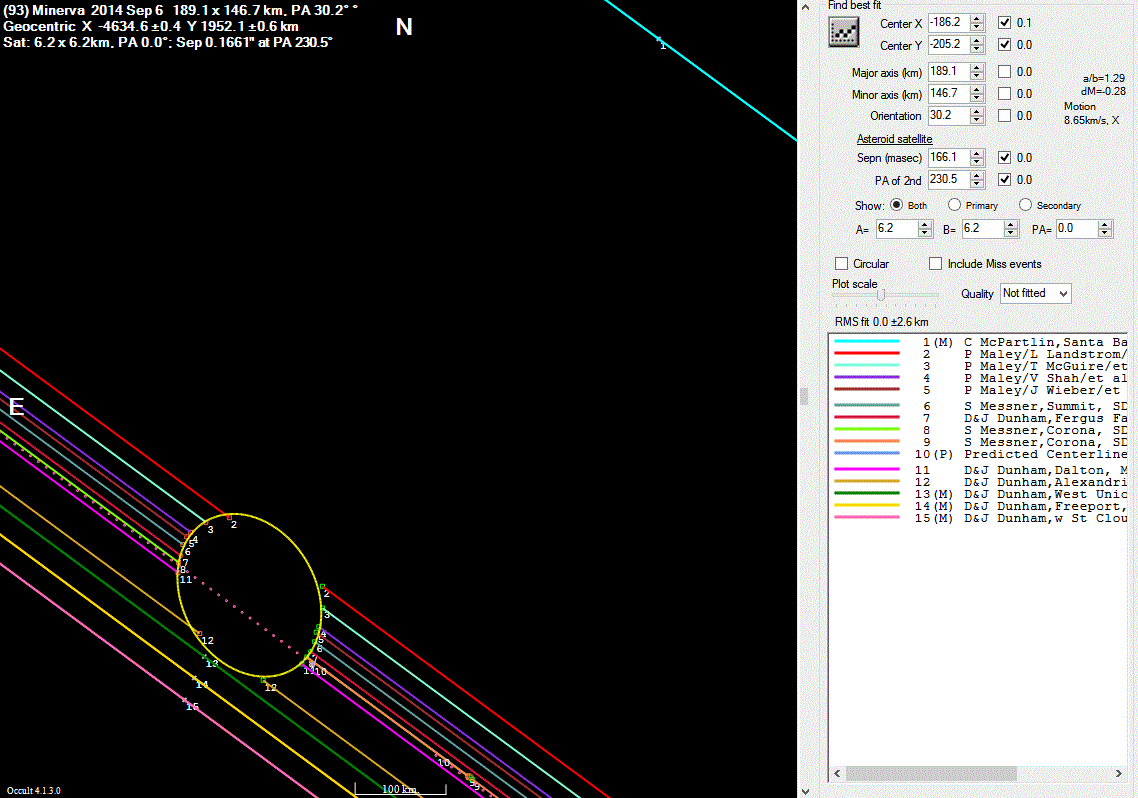Select the Secondary radio button
The height and width of the screenshot is (798, 1138).
[1026, 205]
